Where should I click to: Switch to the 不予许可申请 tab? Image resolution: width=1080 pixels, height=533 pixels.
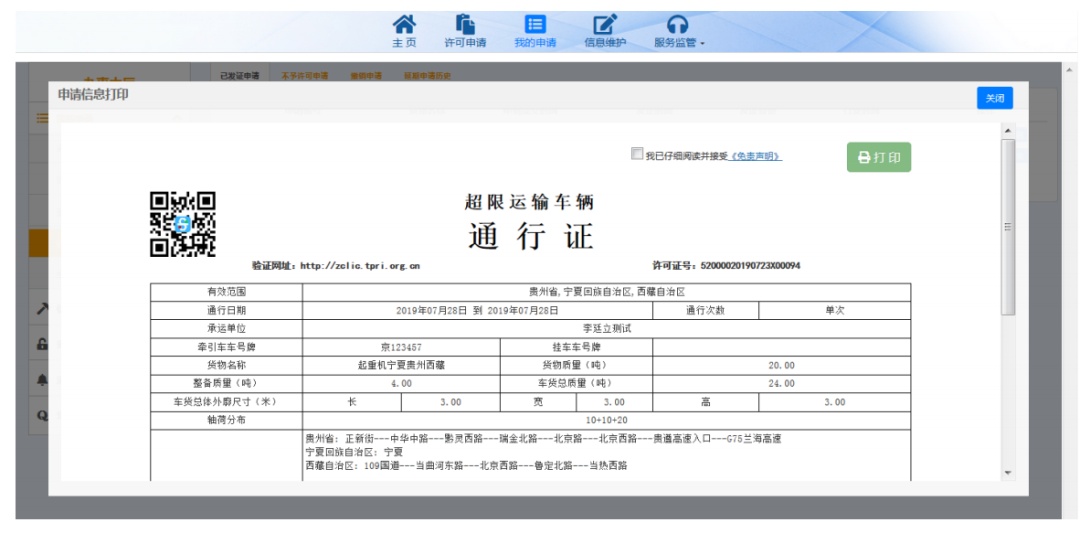304,76
